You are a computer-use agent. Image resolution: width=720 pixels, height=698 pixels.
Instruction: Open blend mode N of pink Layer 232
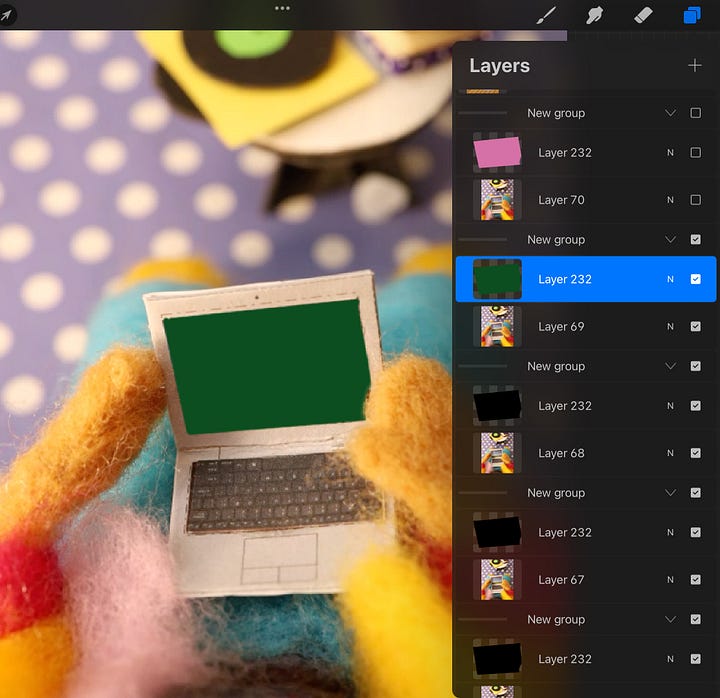pyautogui.click(x=670, y=153)
